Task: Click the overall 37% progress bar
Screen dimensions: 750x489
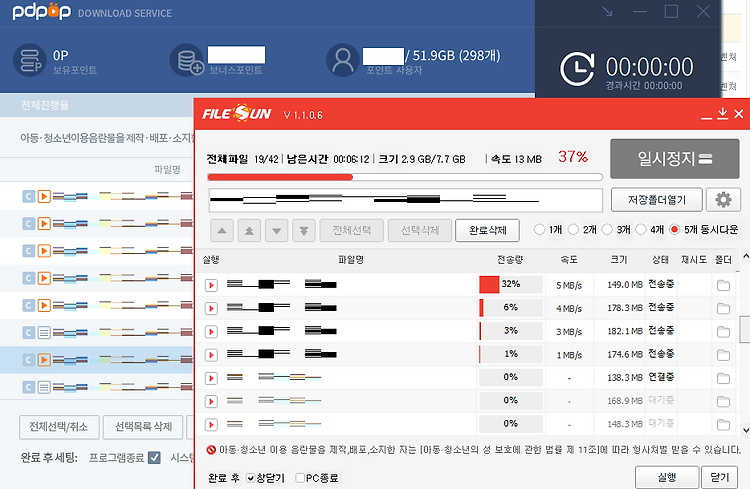Action: pyautogui.click(x=405, y=177)
